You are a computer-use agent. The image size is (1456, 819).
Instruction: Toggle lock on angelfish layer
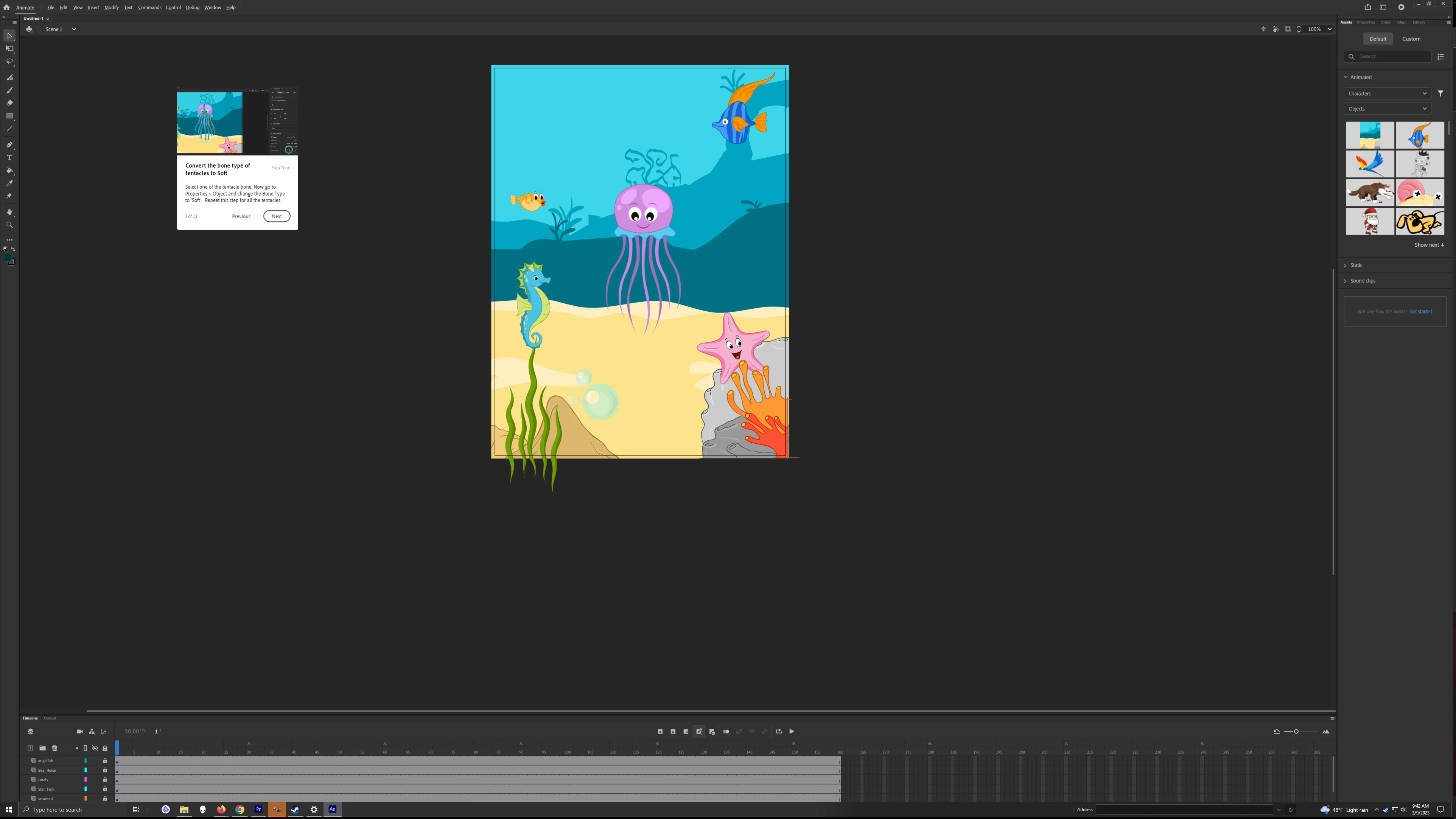104,761
